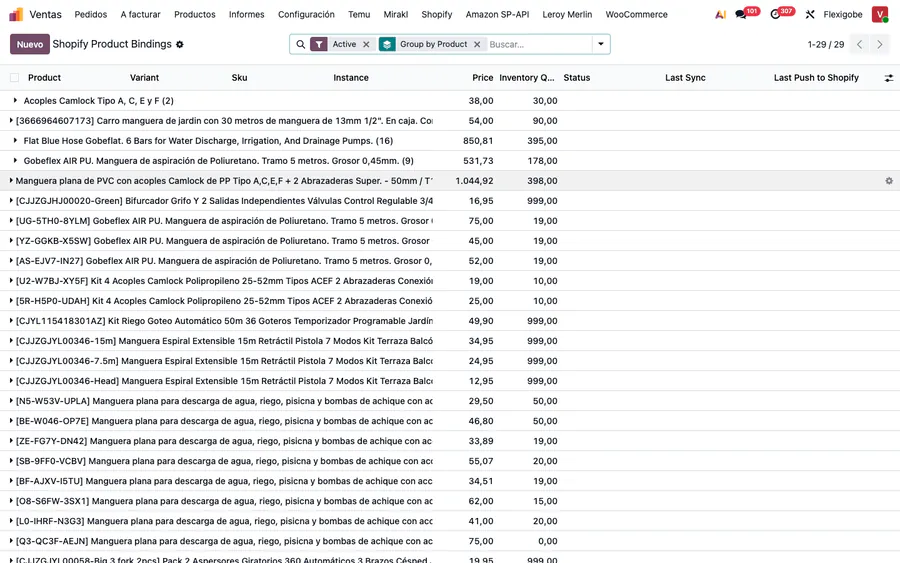Open the Leroy Merlin menu

(x=567, y=14)
